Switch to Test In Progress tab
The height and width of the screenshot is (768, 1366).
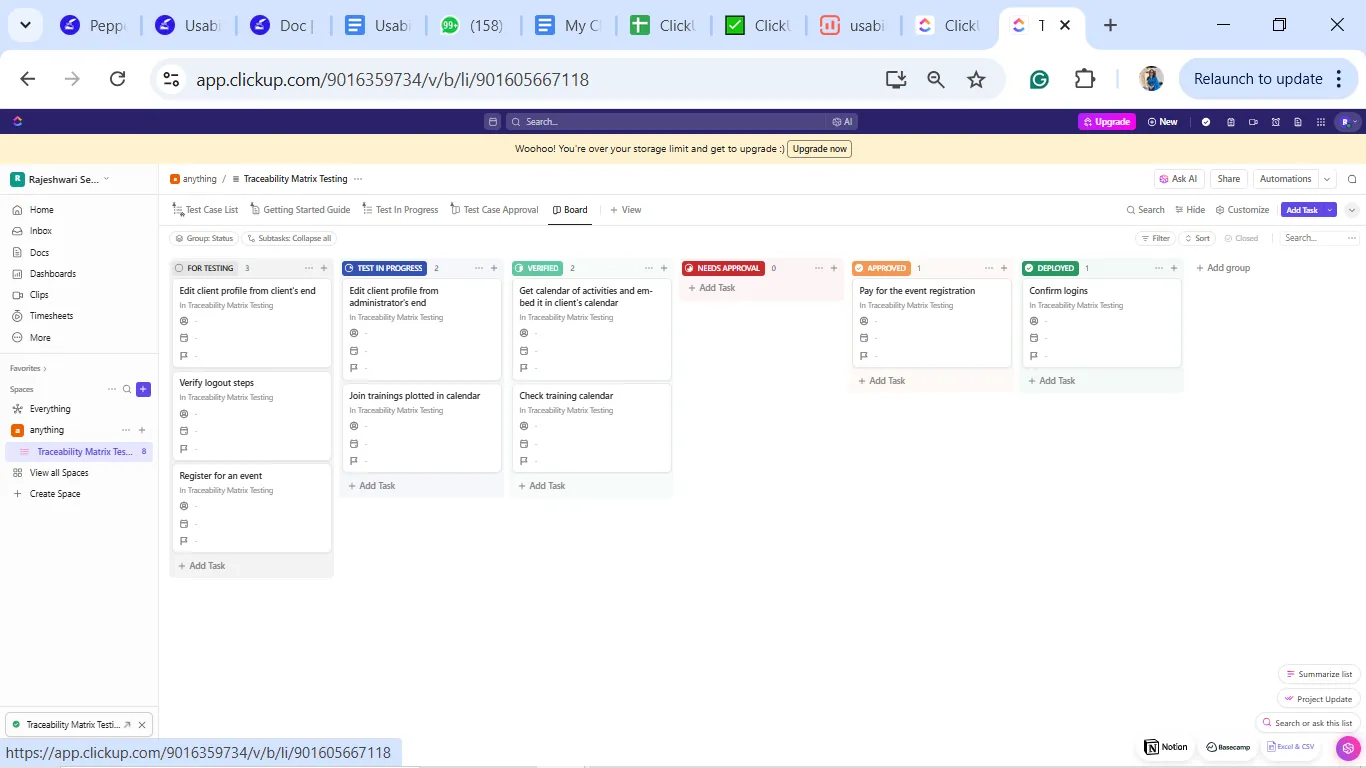click(400, 210)
